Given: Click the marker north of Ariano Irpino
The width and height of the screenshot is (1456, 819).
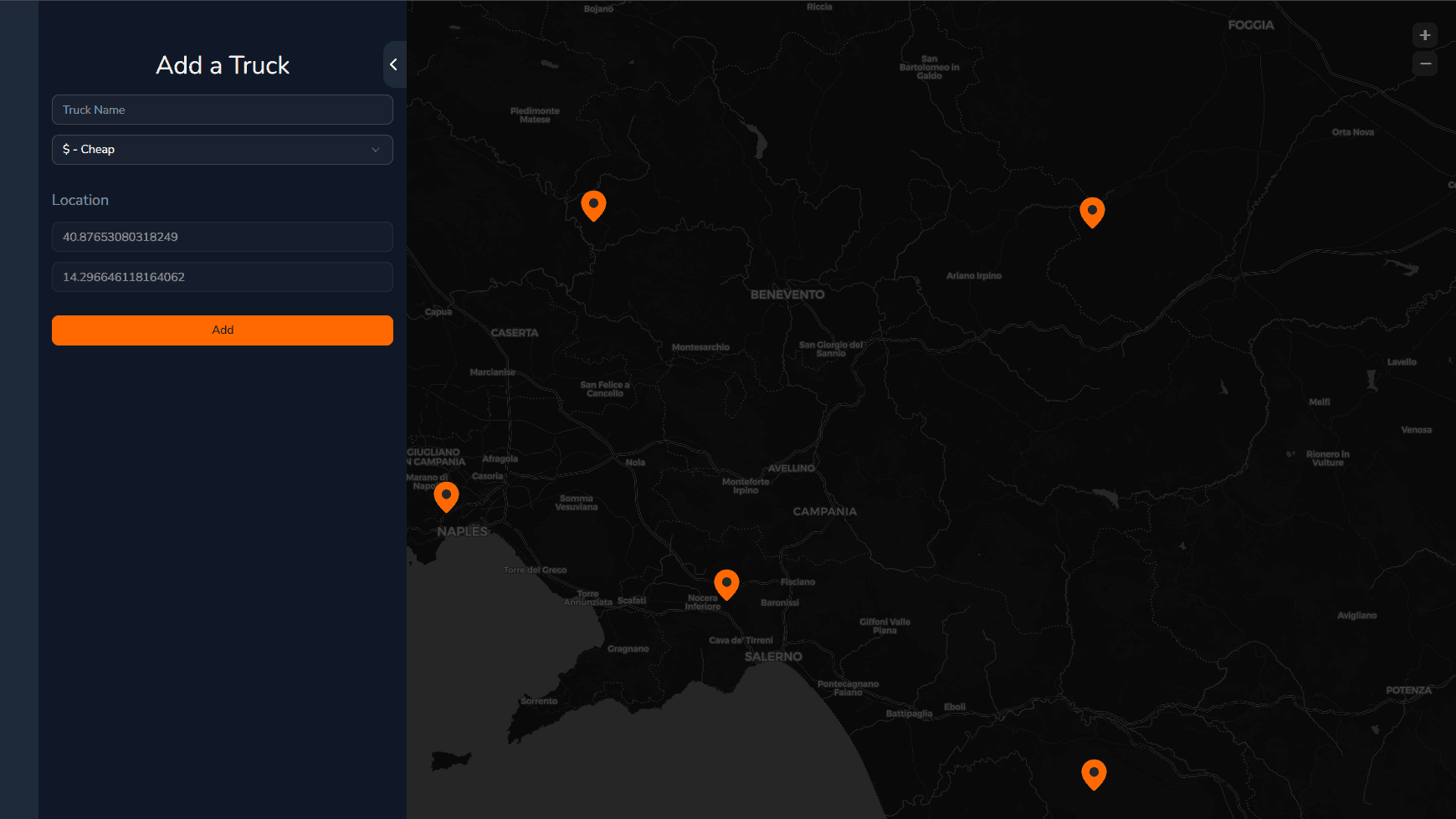Looking at the screenshot, I should (1092, 211).
